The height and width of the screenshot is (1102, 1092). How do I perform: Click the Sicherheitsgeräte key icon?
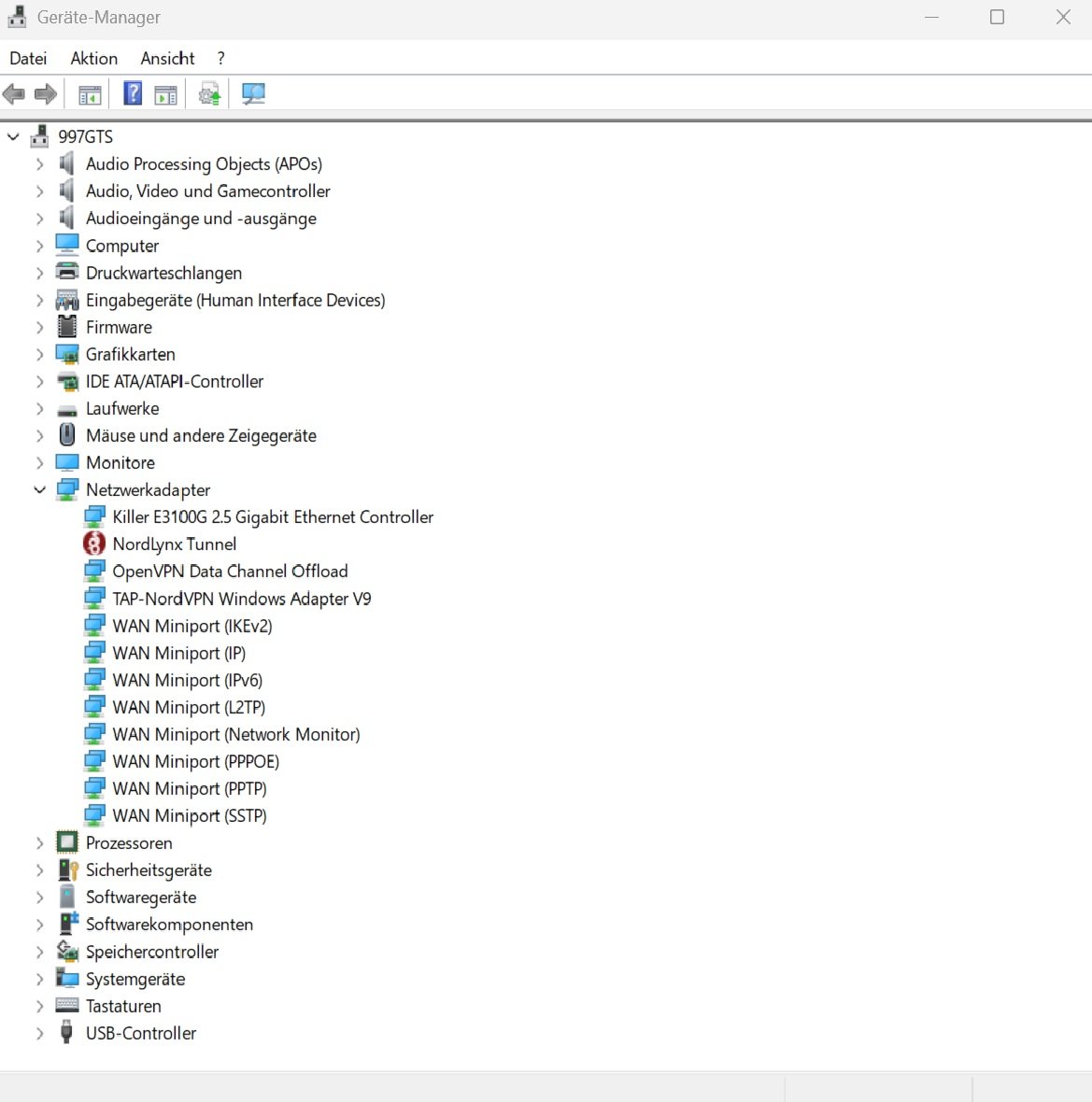pos(68,870)
